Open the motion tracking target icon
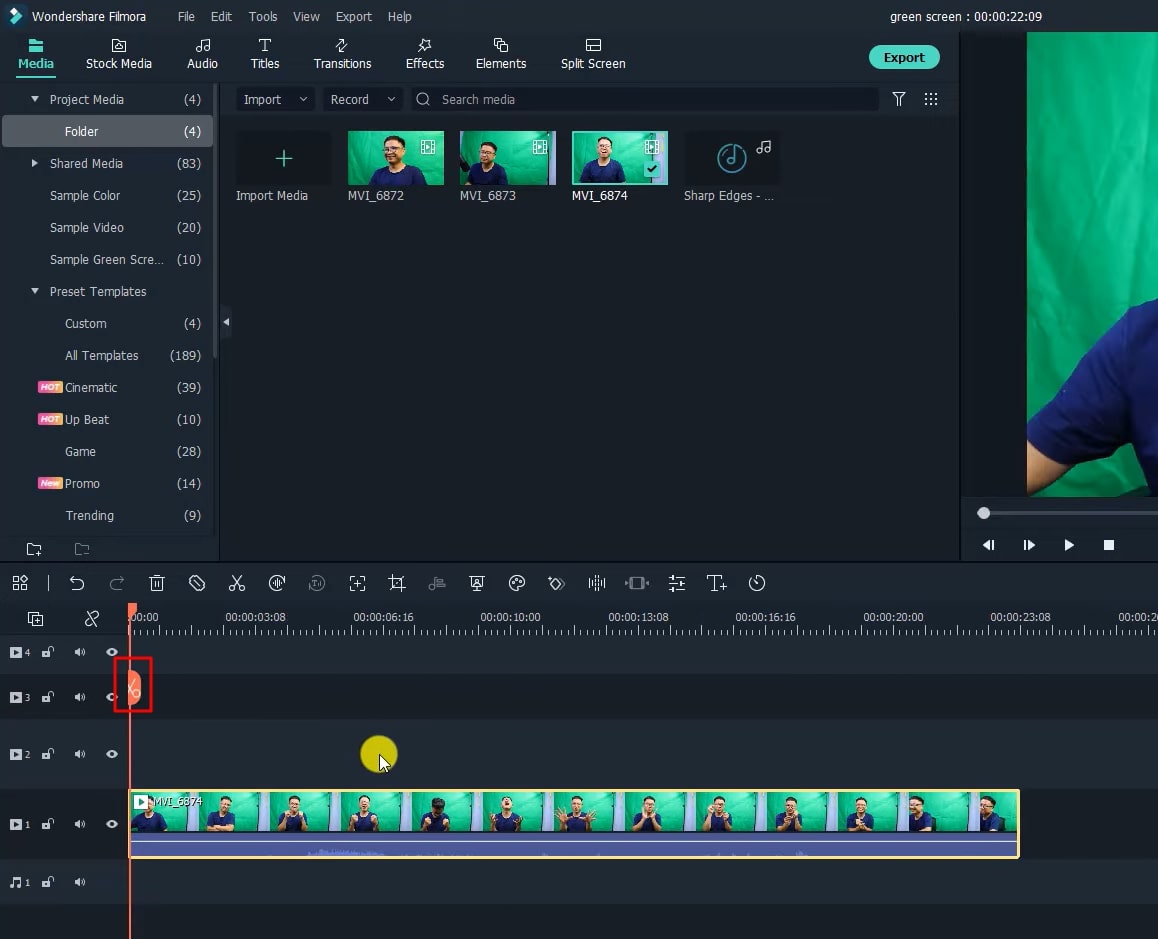The image size is (1158, 939). coord(357,583)
